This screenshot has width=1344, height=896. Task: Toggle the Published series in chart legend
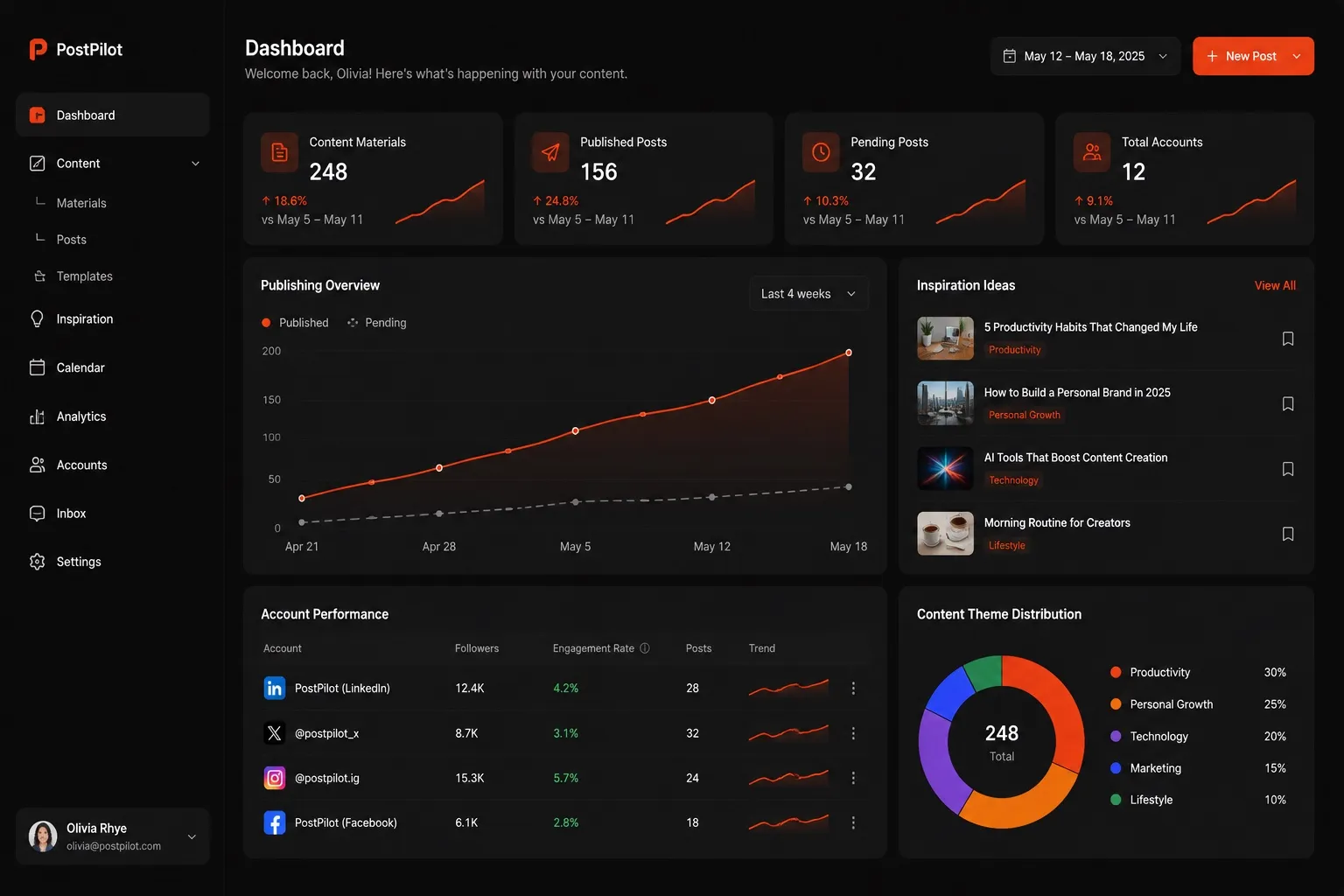pyautogui.click(x=295, y=323)
